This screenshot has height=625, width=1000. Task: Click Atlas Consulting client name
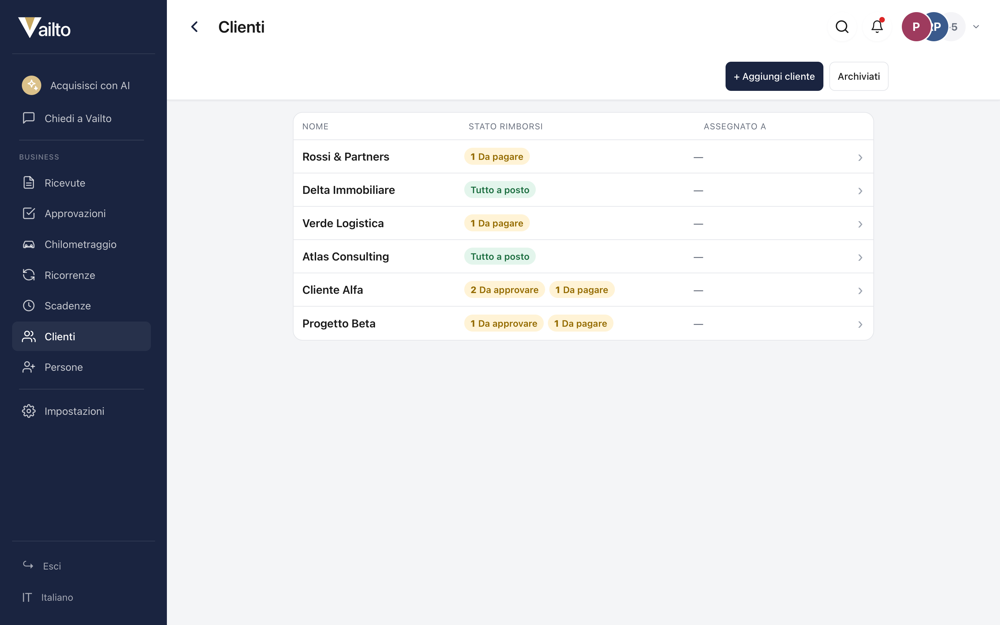[345, 256]
